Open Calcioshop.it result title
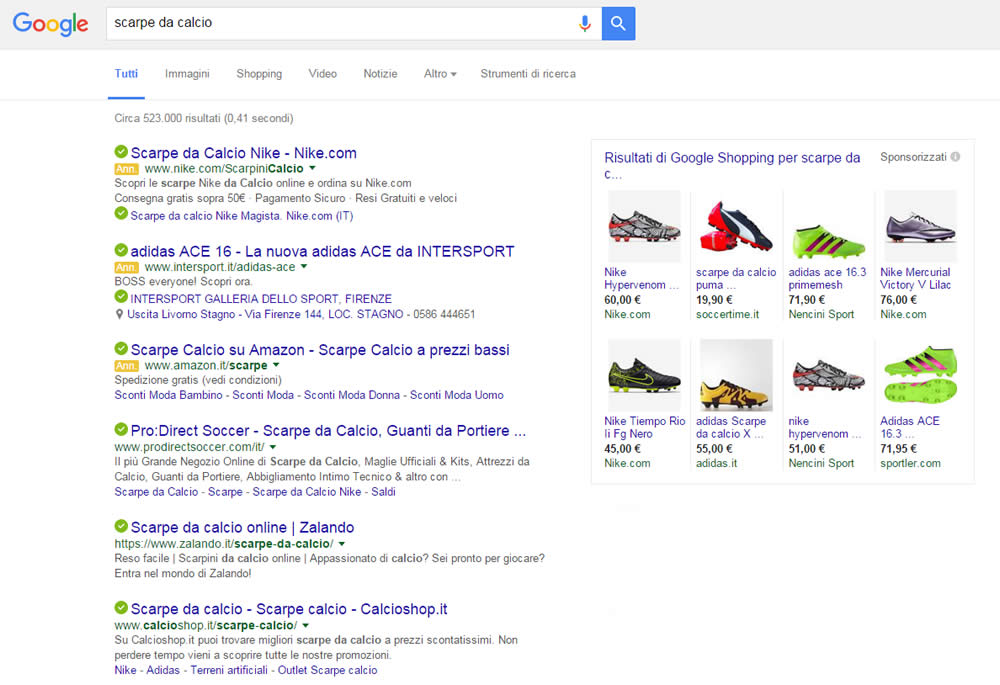 click(x=289, y=609)
